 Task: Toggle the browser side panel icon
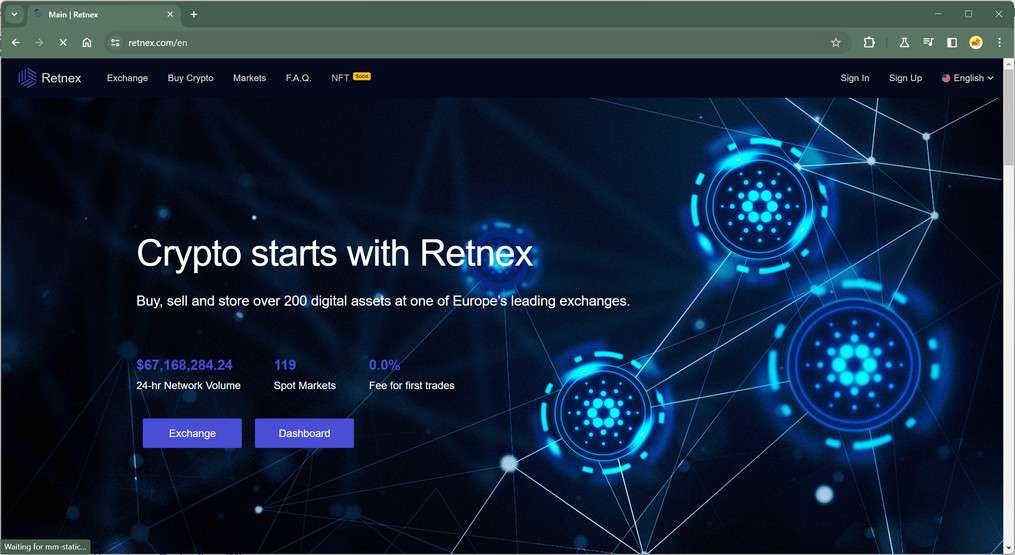pos(952,43)
